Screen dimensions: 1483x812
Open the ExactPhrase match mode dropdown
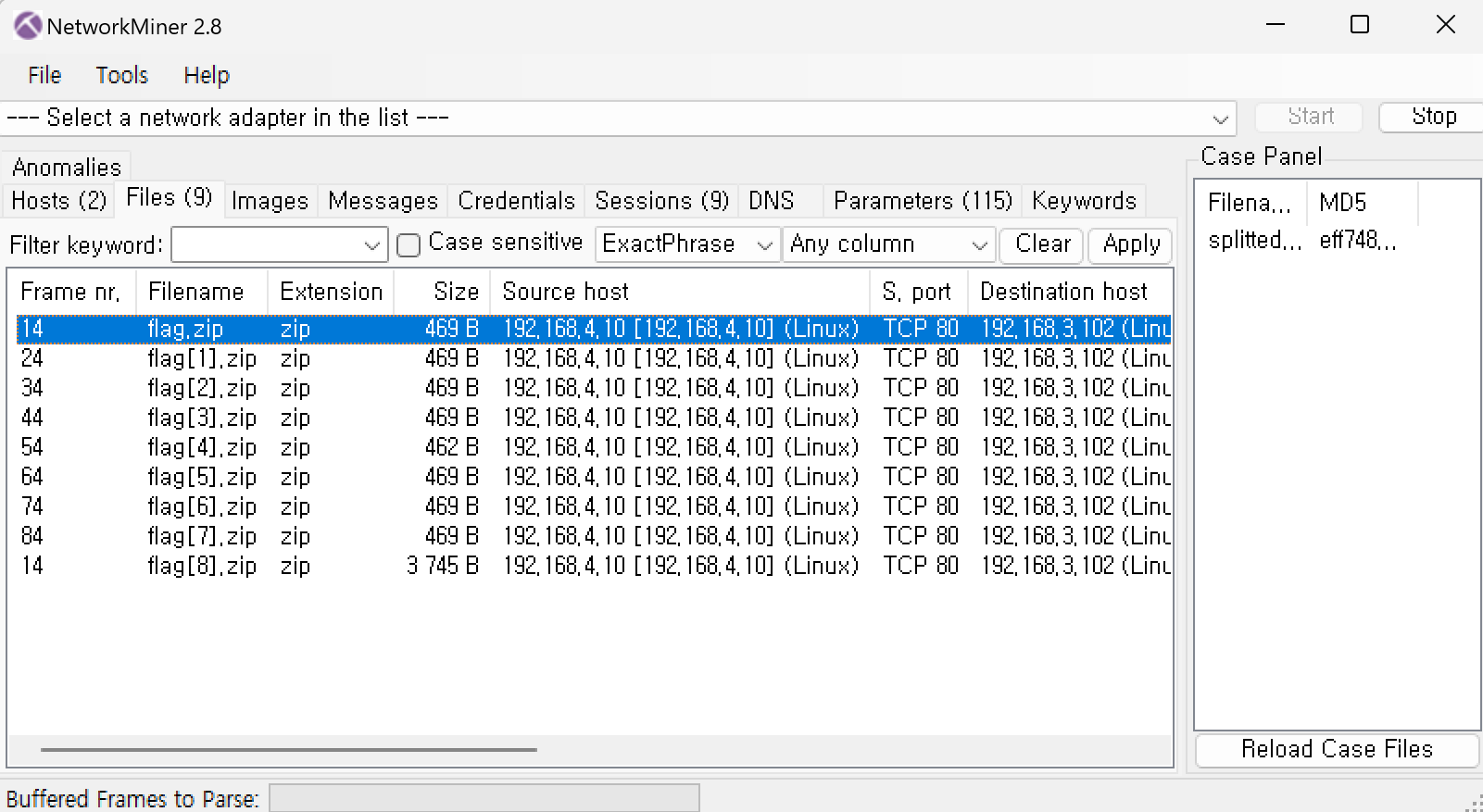point(687,244)
